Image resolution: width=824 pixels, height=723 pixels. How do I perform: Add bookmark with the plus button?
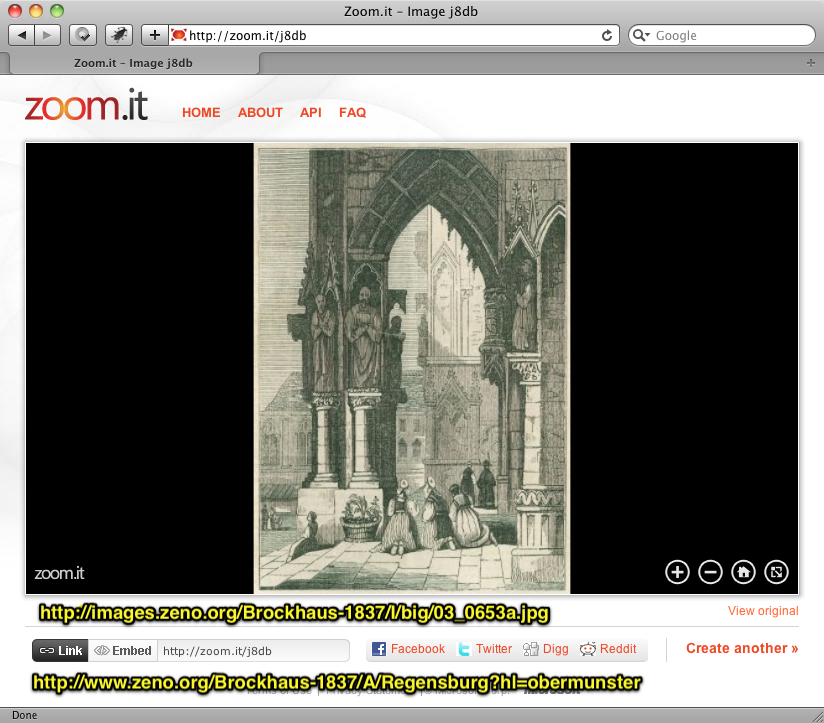(x=154, y=35)
